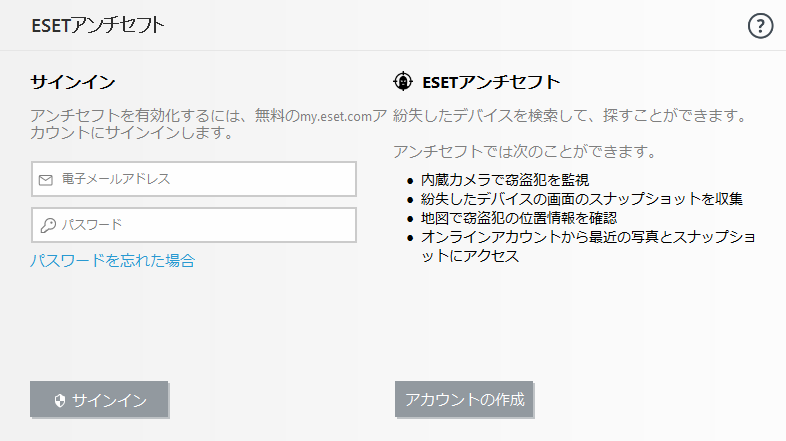Click the bold ESETアンチセフト heading beside target icon
The height and width of the screenshot is (441, 786).
point(491,82)
